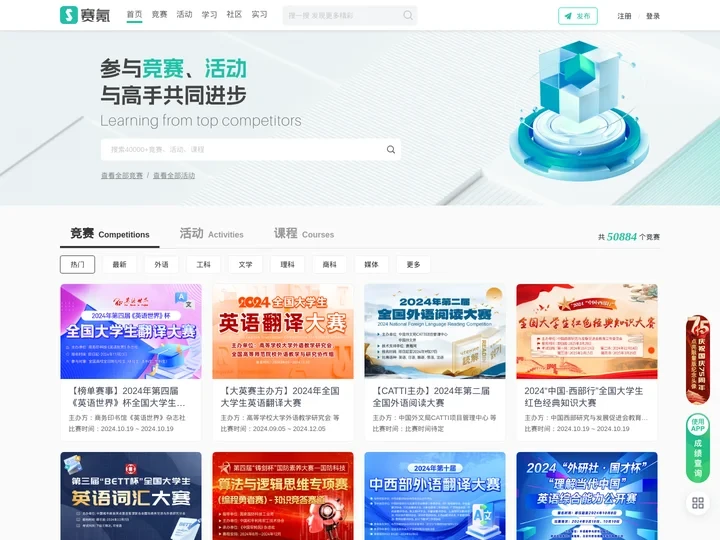Open the QR code grid icon on the right
The image size is (720, 540).
click(698, 503)
